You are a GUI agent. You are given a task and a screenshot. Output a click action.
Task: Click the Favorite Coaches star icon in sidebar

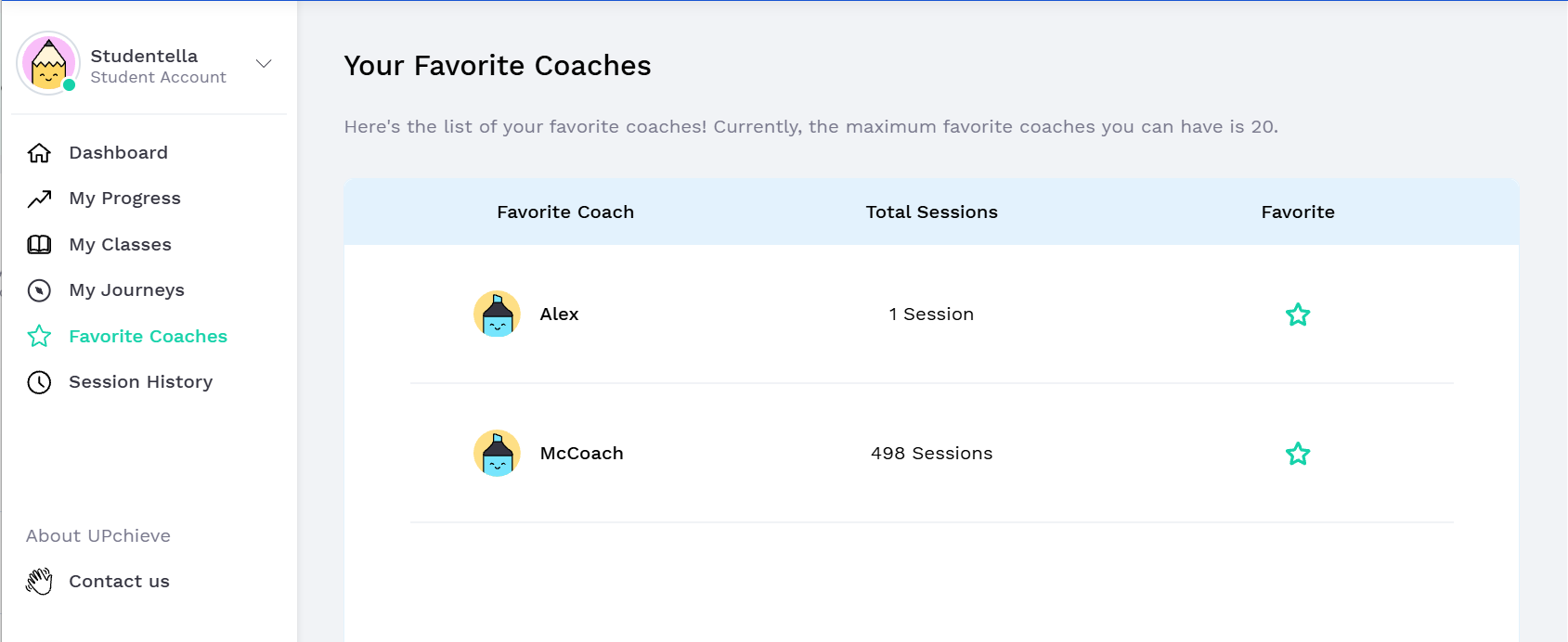point(39,336)
